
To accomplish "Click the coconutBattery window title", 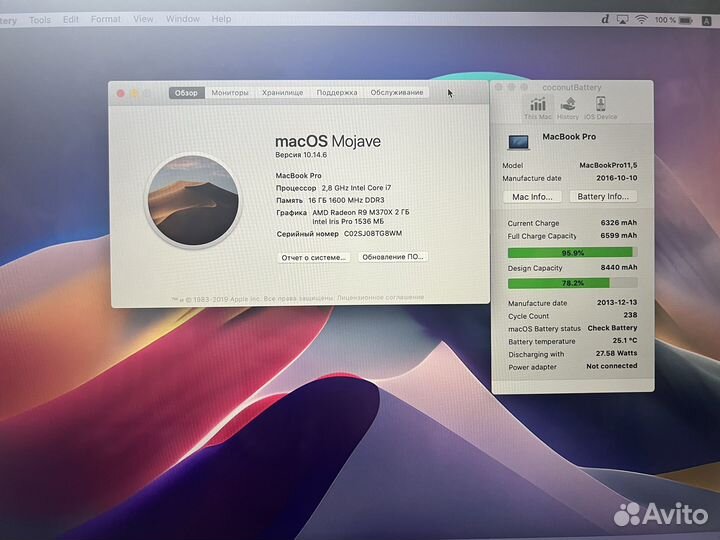I will (572, 87).
